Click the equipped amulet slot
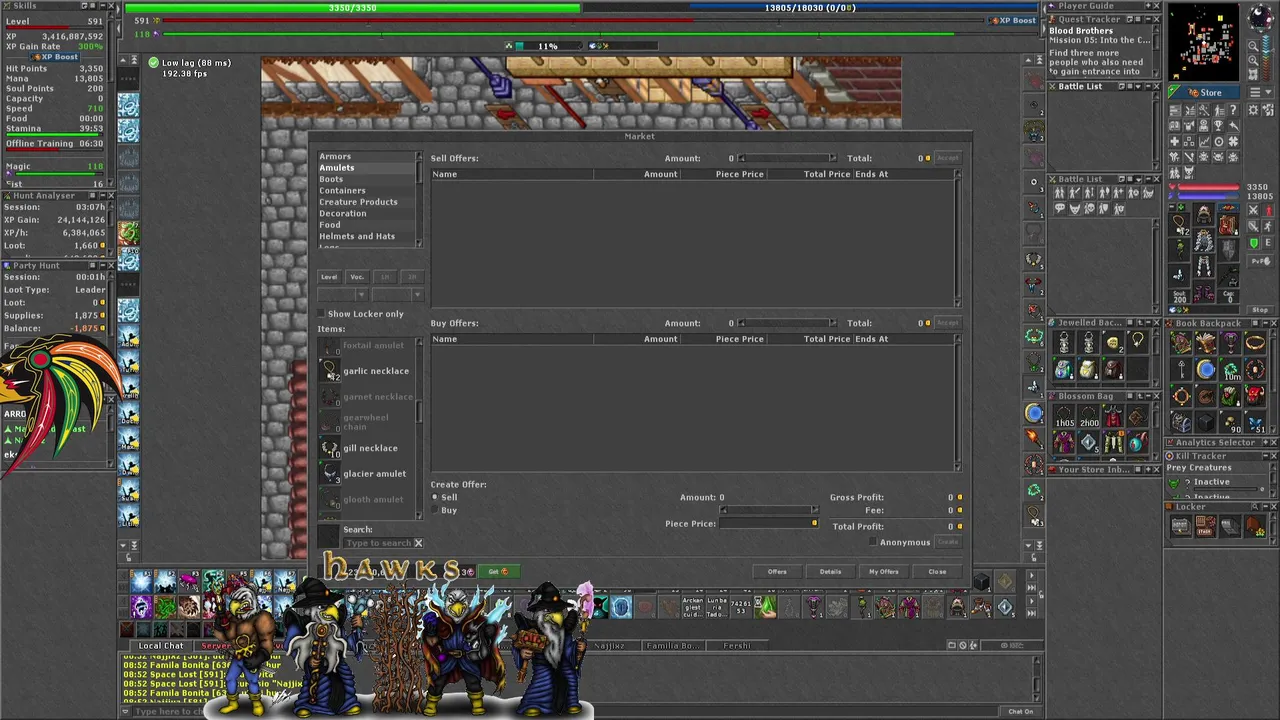Image resolution: width=1280 pixels, height=720 pixels. click(x=1179, y=224)
